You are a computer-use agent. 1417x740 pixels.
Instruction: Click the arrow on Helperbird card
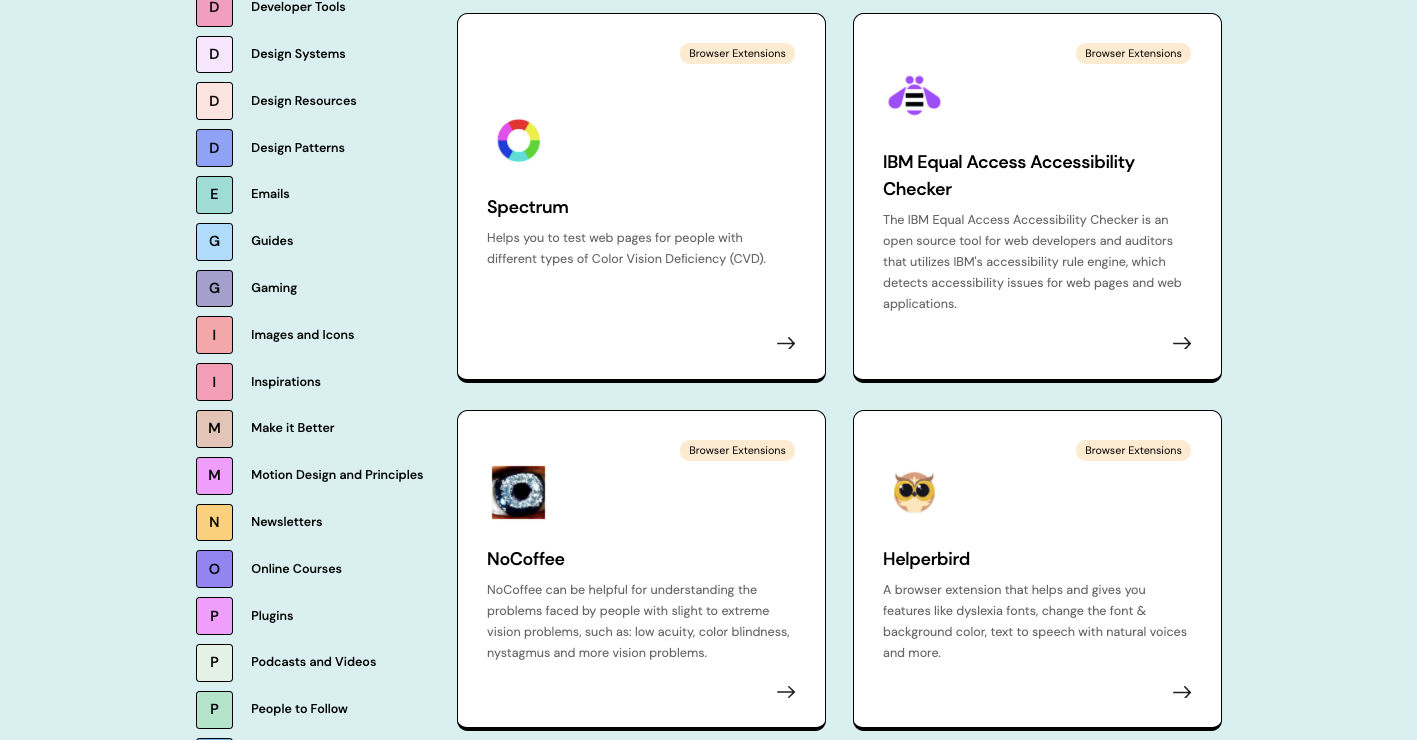(1182, 692)
